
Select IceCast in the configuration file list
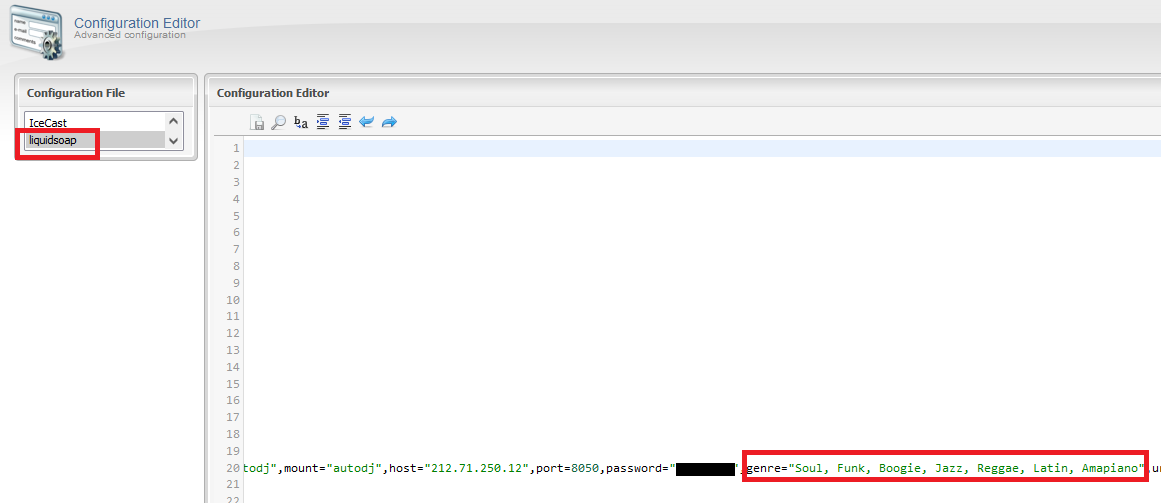[48, 123]
